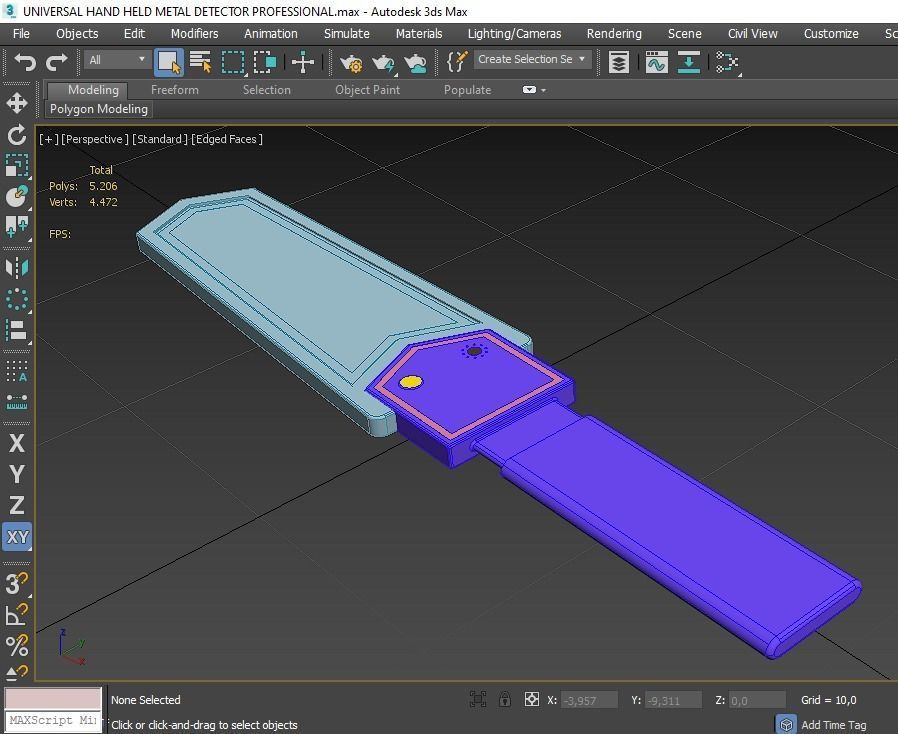
Task: Switch to the Populate ribbon tab
Action: [x=467, y=90]
